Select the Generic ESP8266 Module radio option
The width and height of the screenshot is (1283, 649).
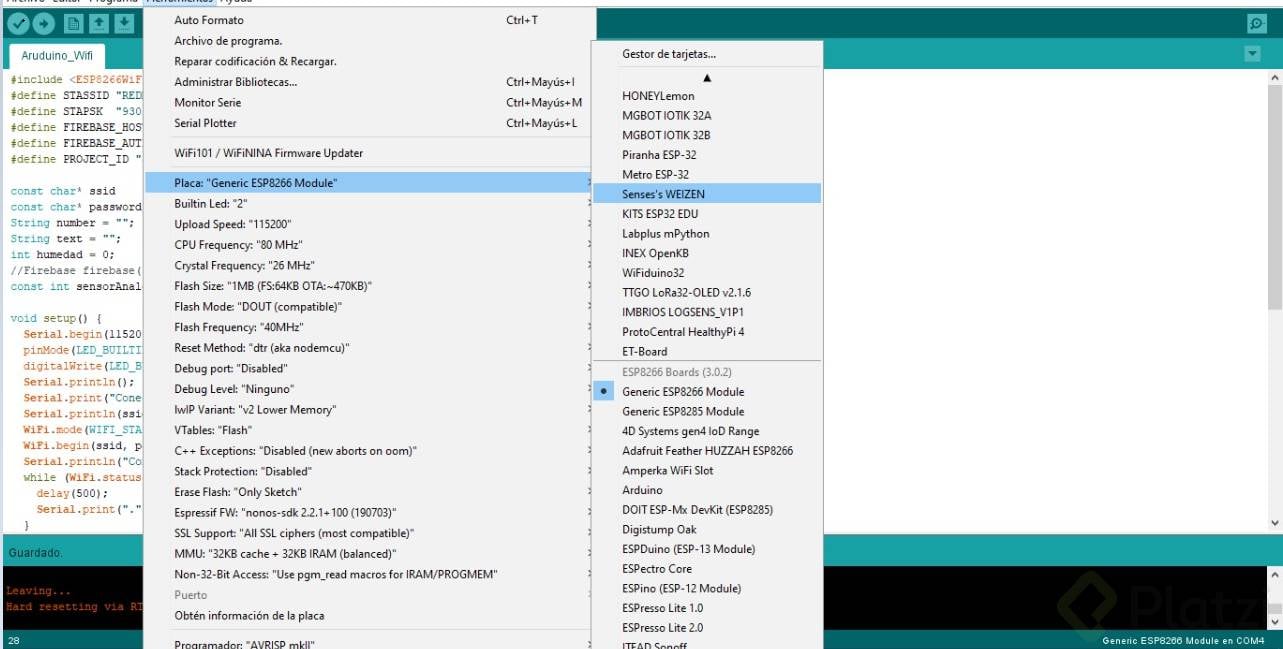click(707, 392)
